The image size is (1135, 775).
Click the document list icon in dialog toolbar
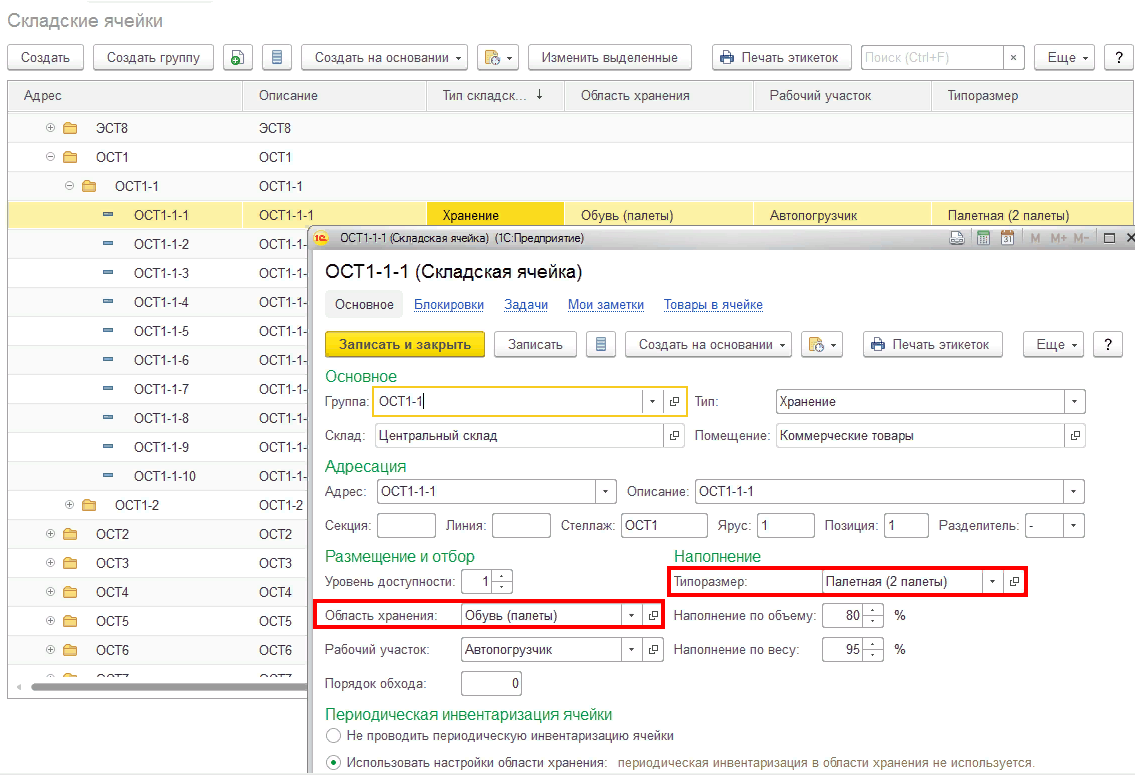(x=600, y=344)
